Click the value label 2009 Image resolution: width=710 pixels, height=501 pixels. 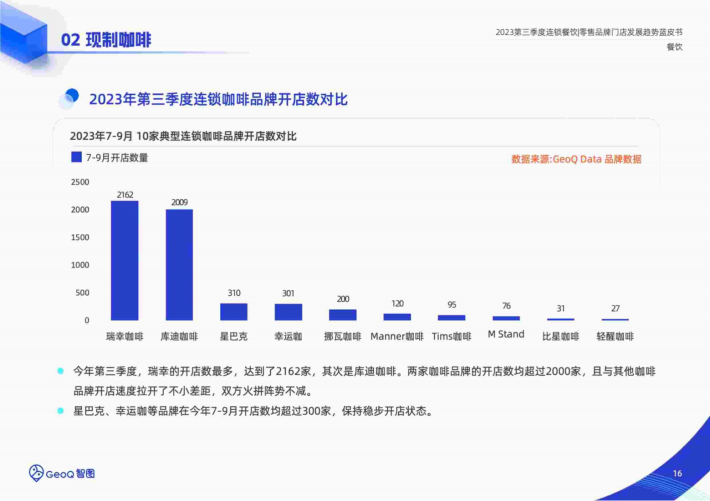(179, 202)
